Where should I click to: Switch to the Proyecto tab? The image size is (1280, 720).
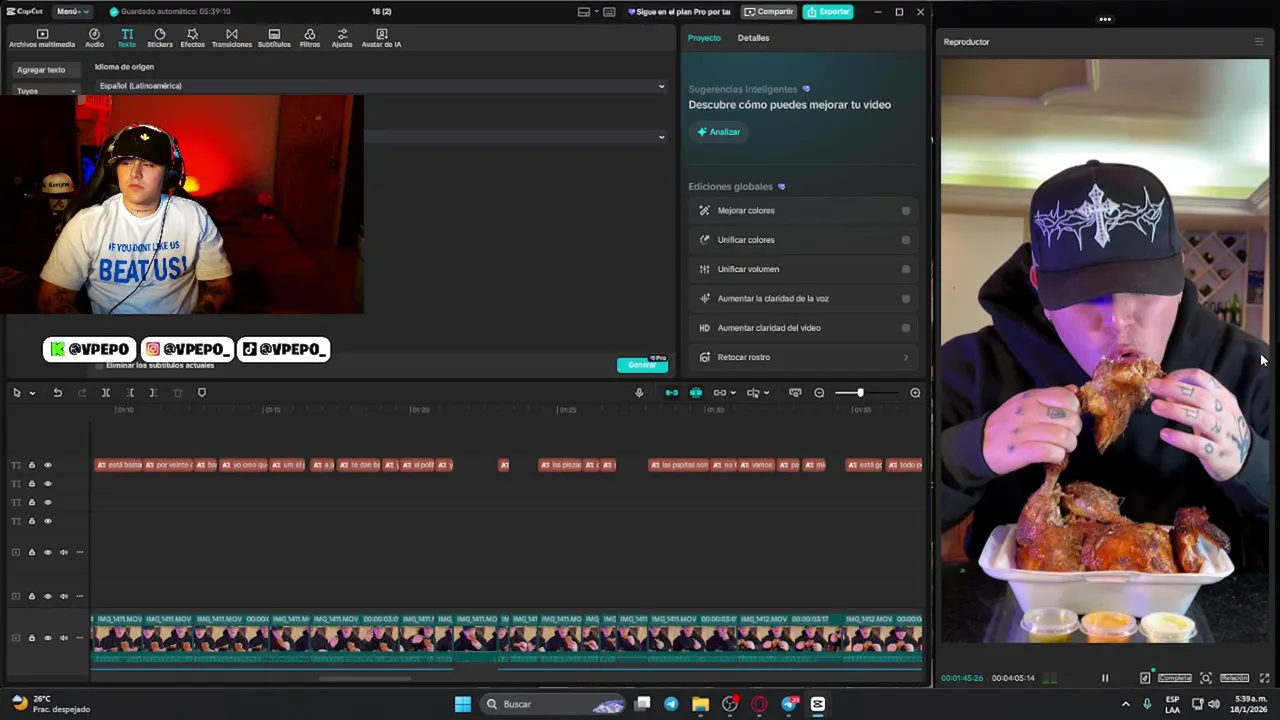tap(704, 38)
